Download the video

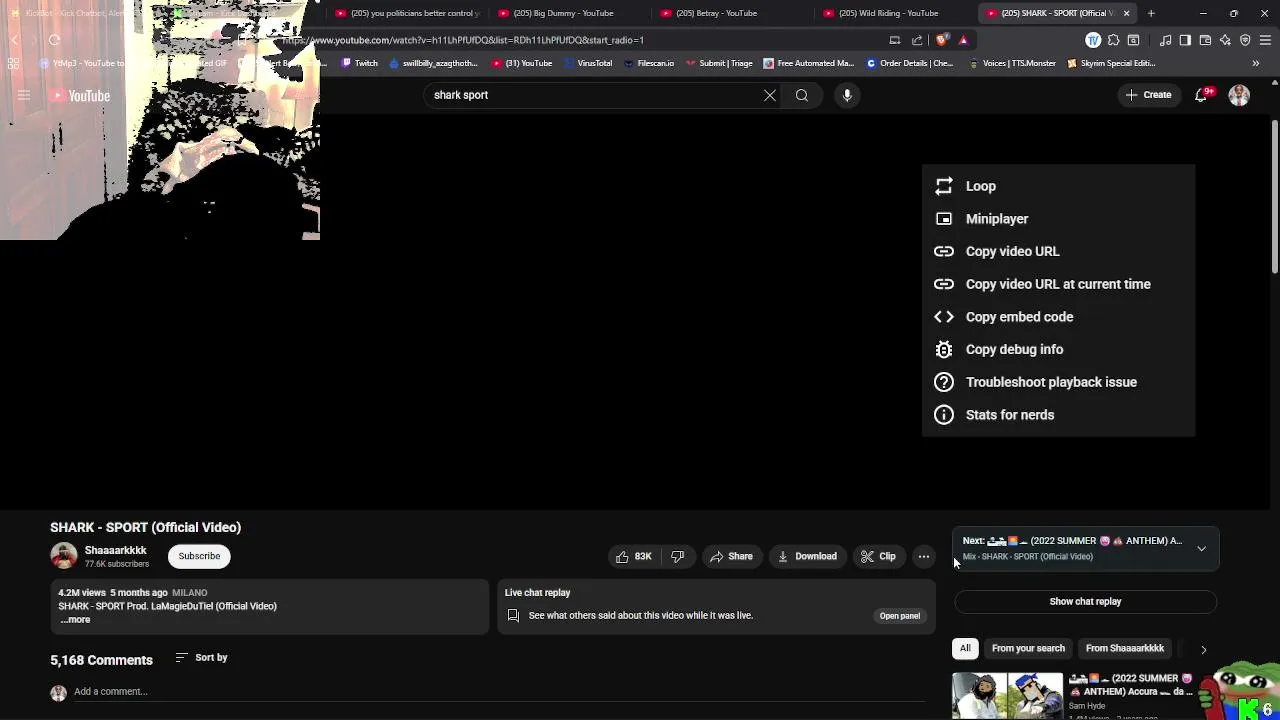click(x=807, y=556)
